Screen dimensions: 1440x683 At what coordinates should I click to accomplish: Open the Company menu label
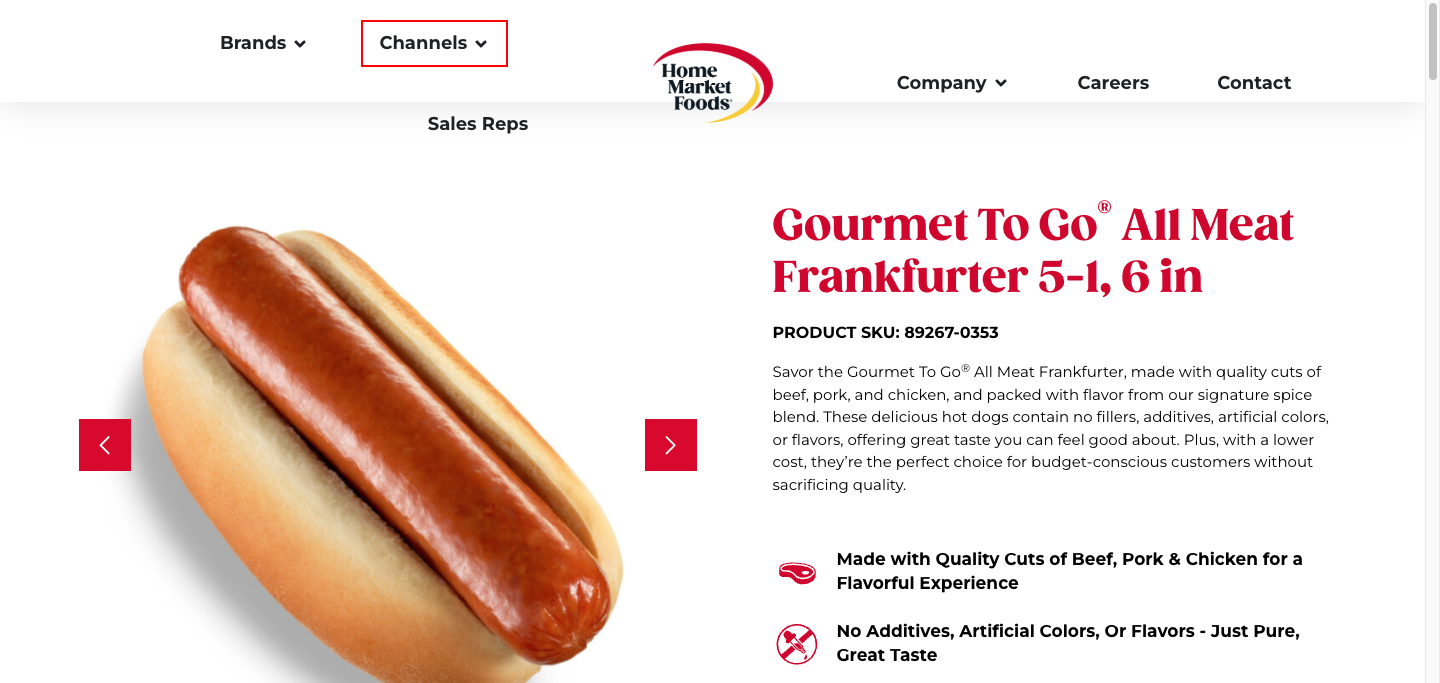click(x=941, y=83)
